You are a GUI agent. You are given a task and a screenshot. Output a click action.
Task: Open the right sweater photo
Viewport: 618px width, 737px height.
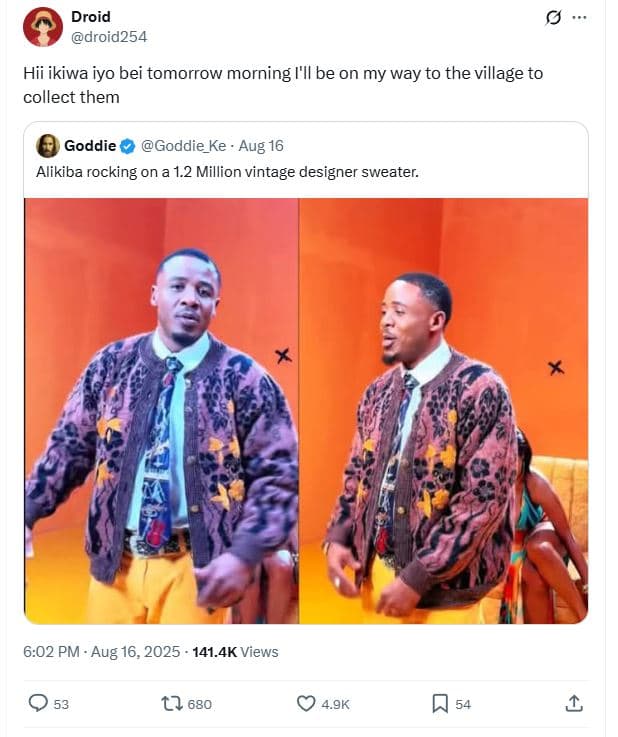[x=444, y=410]
